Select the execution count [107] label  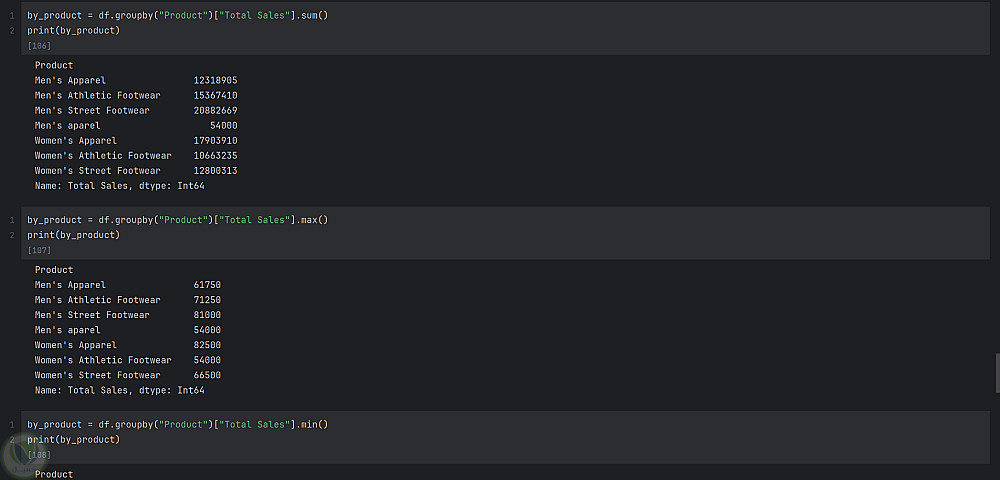tap(40, 250)
